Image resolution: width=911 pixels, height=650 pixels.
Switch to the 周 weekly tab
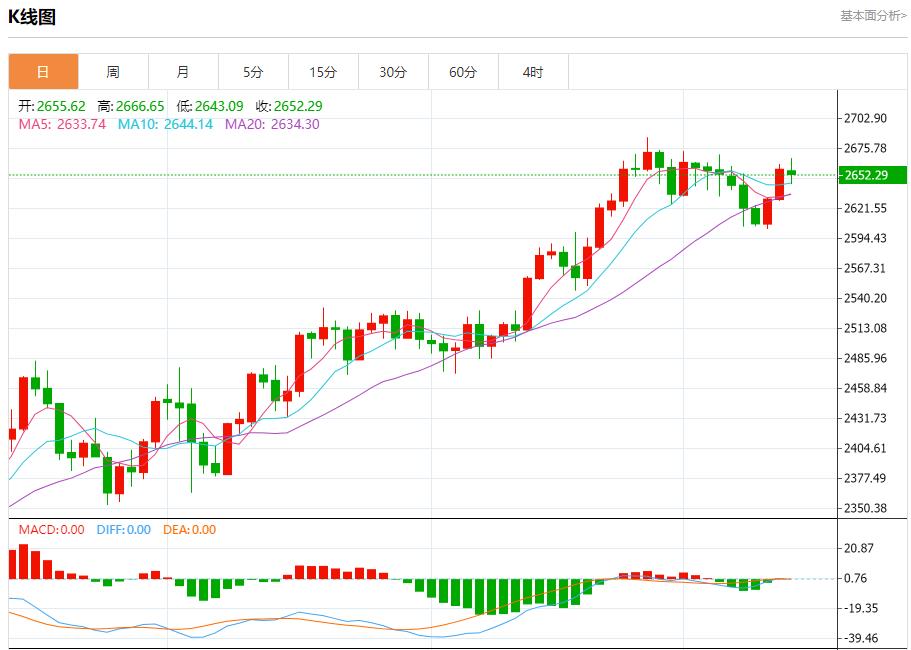tap(113, 72)
